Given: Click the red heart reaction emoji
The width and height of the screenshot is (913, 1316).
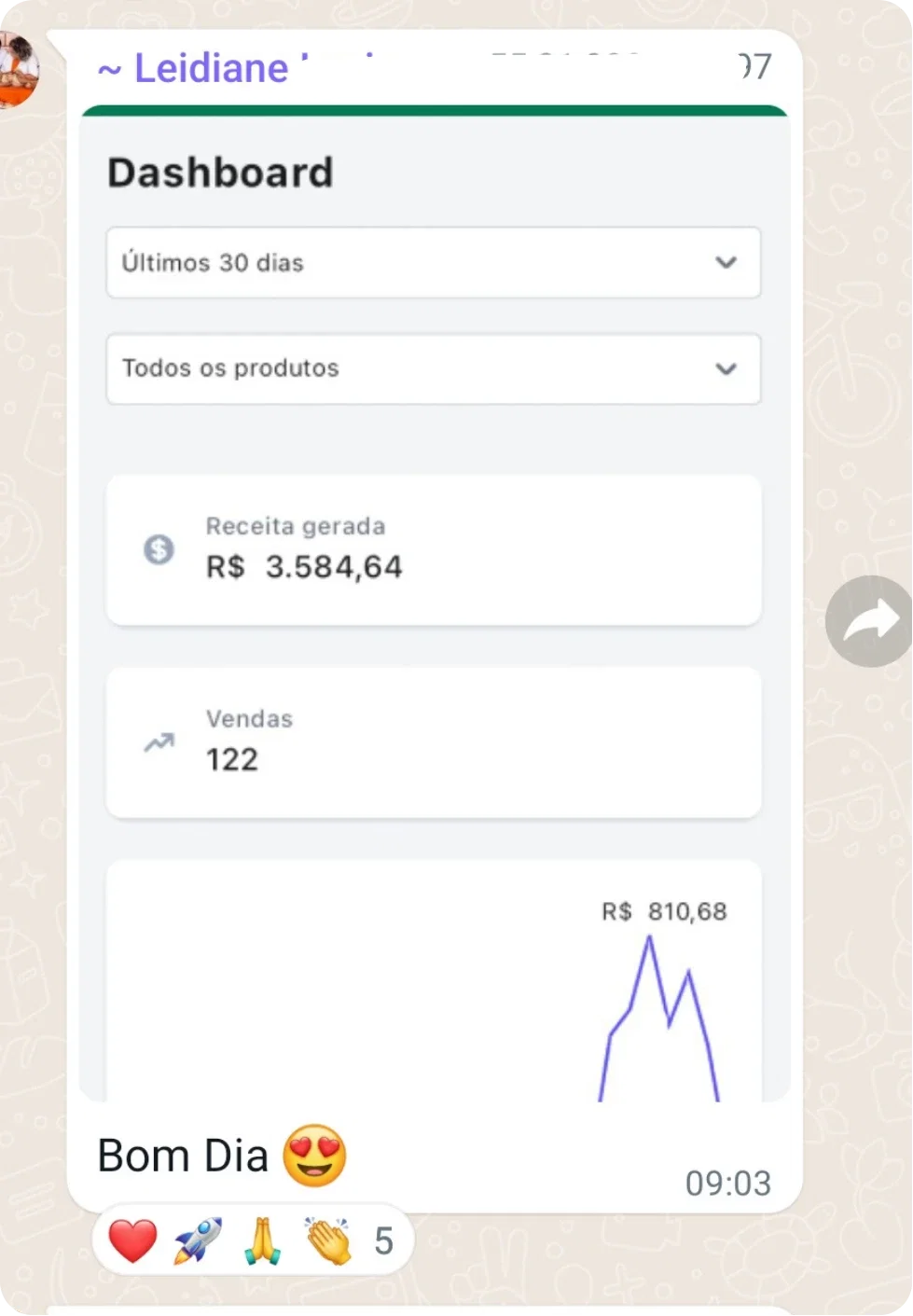Looking at the screenshot, I should pyautogui.click(x=133, y=1241).
